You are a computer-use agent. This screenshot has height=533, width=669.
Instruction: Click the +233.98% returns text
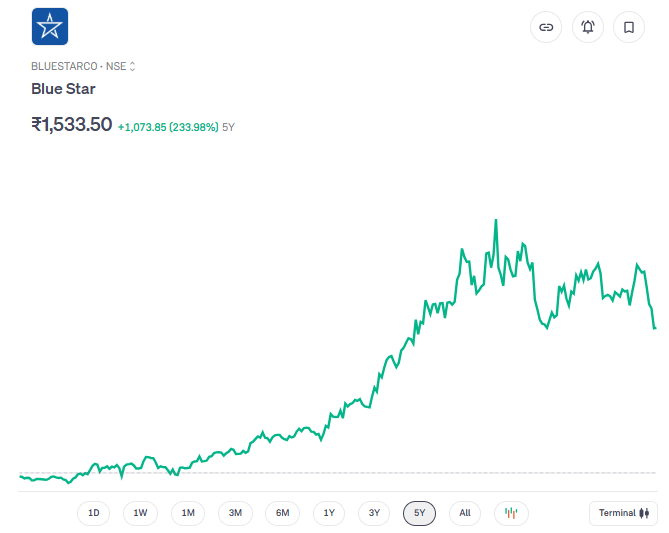click(x=167, y=127)
